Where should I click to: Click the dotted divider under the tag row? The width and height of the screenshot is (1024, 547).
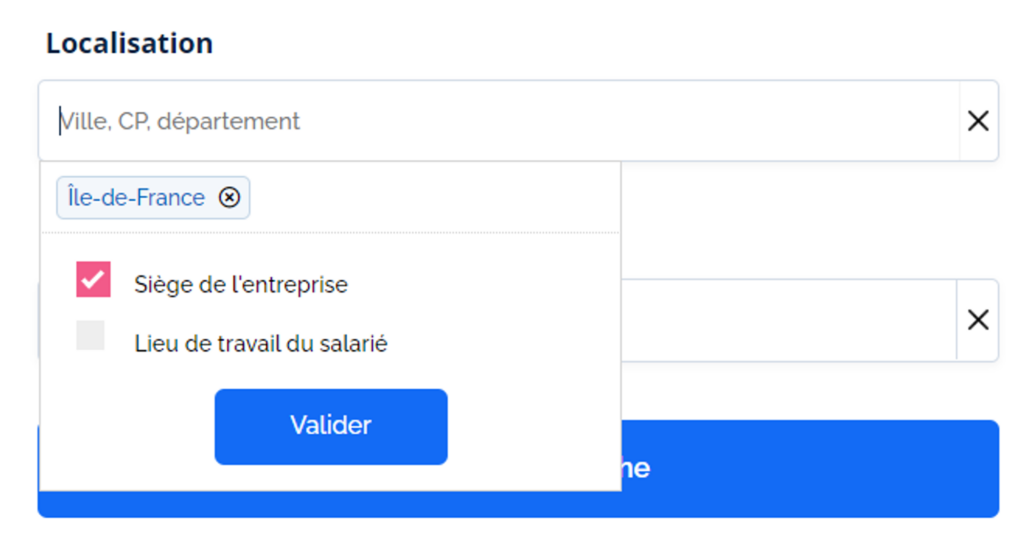coord(330,233)
